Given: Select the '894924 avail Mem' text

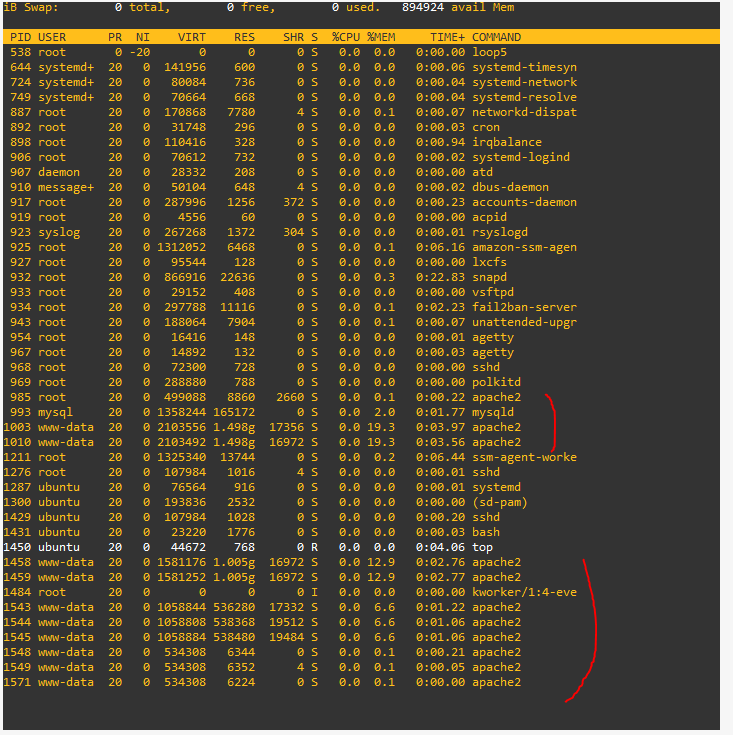Looking at the screenshot, I should tap(458, 7).
